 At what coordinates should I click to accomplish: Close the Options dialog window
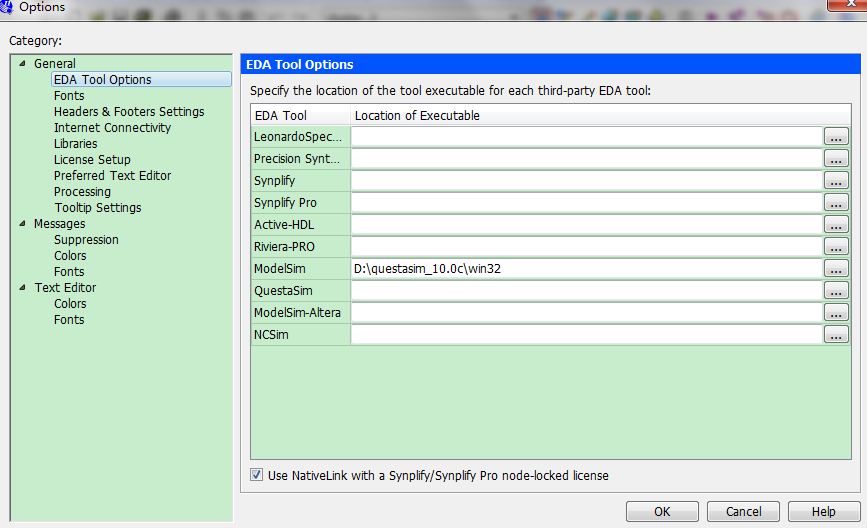(847, 4)
